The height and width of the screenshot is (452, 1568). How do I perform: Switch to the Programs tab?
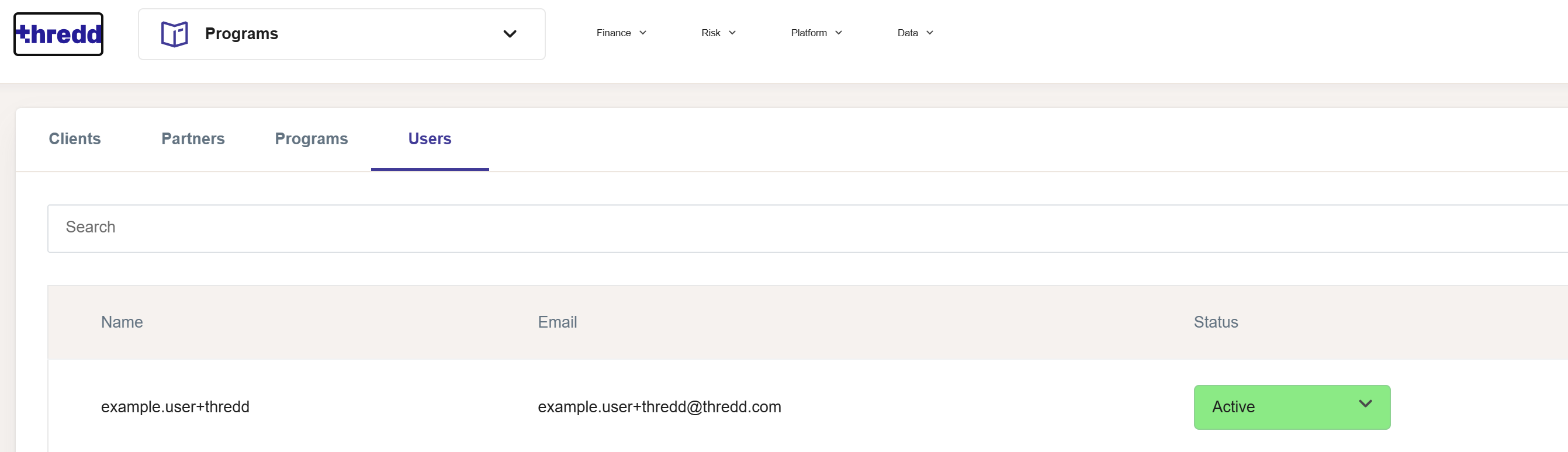click(311, 139)
